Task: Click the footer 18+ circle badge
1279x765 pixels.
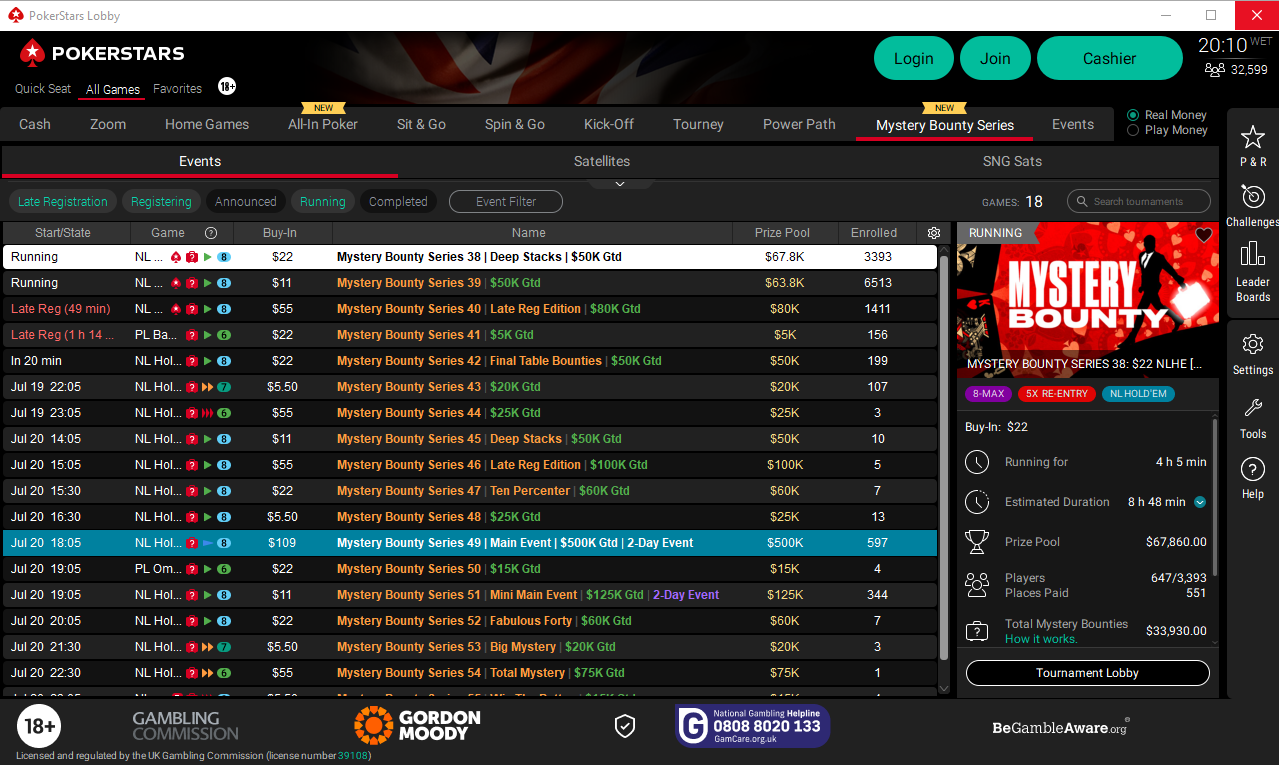Action: point(39,726)
